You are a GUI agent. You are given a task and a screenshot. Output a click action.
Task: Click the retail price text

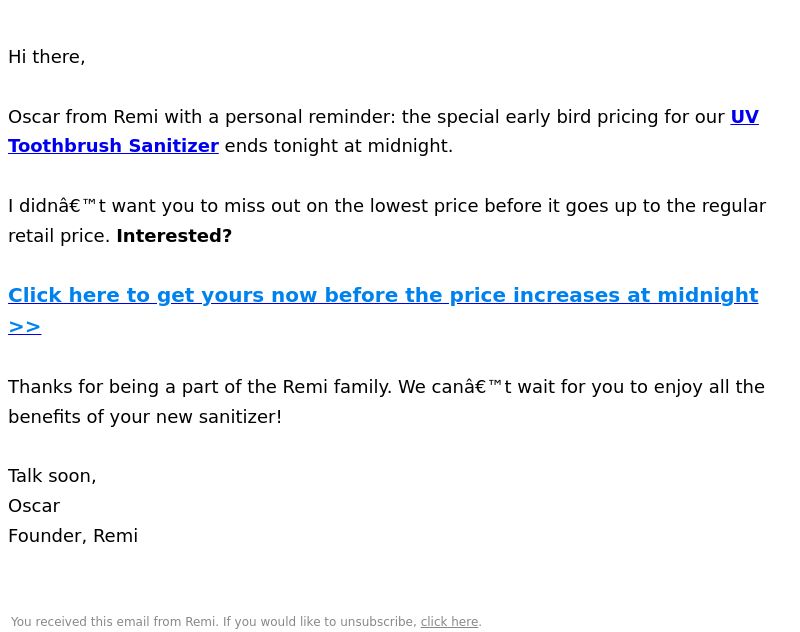(59, 236)
